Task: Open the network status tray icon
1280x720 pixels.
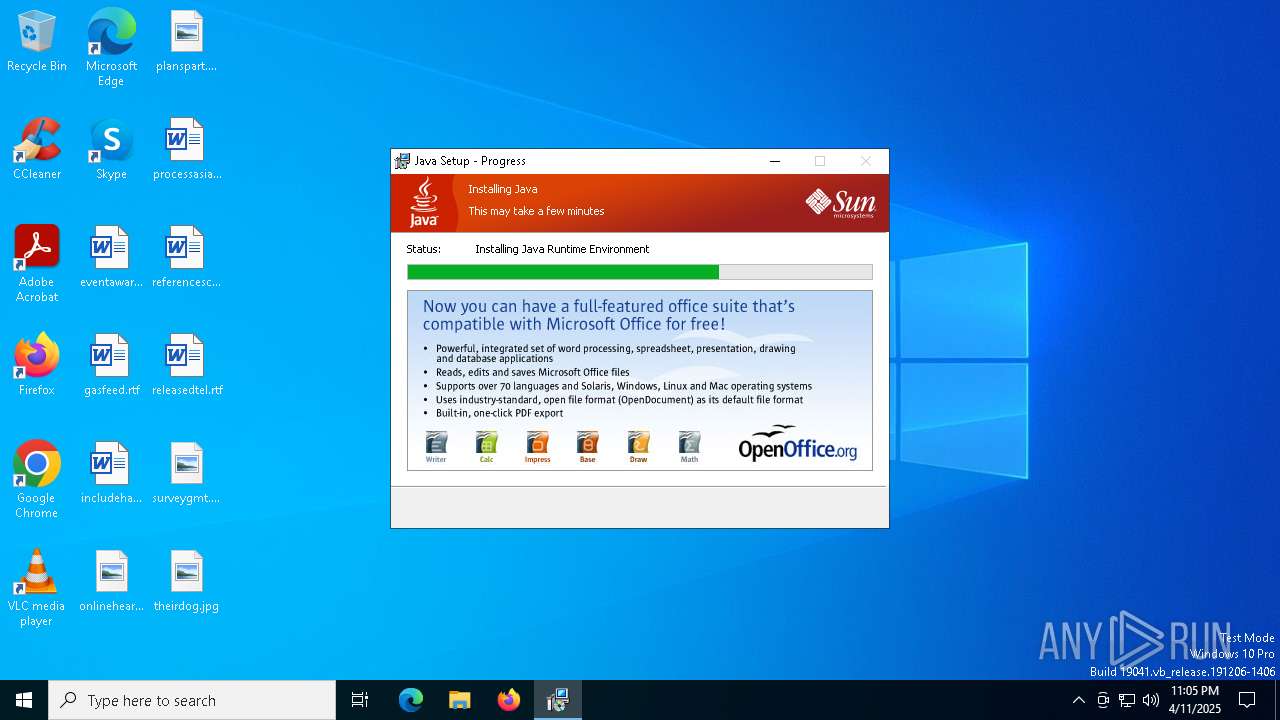Action: [x=1127, y=700]
